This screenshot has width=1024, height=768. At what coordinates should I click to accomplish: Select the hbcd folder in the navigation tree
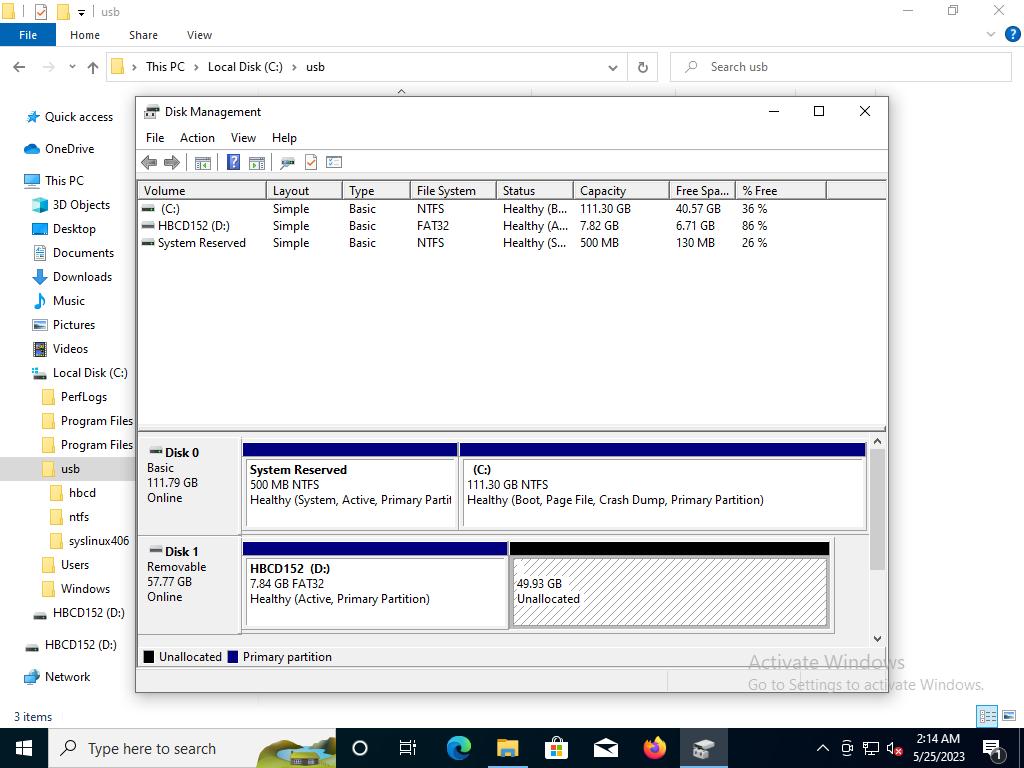click(x=82, y=493)
